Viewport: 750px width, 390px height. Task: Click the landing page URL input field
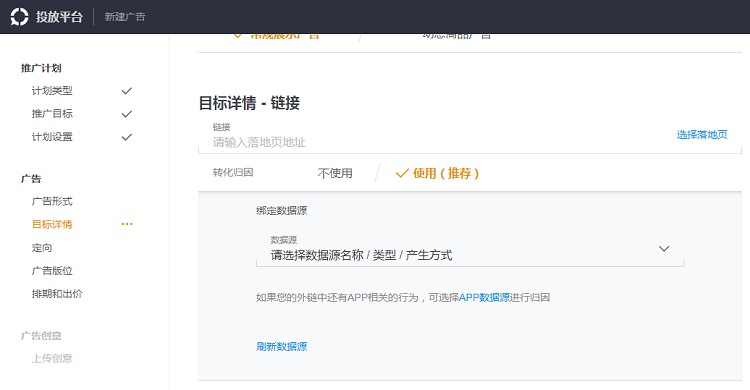tap(470, 137)
